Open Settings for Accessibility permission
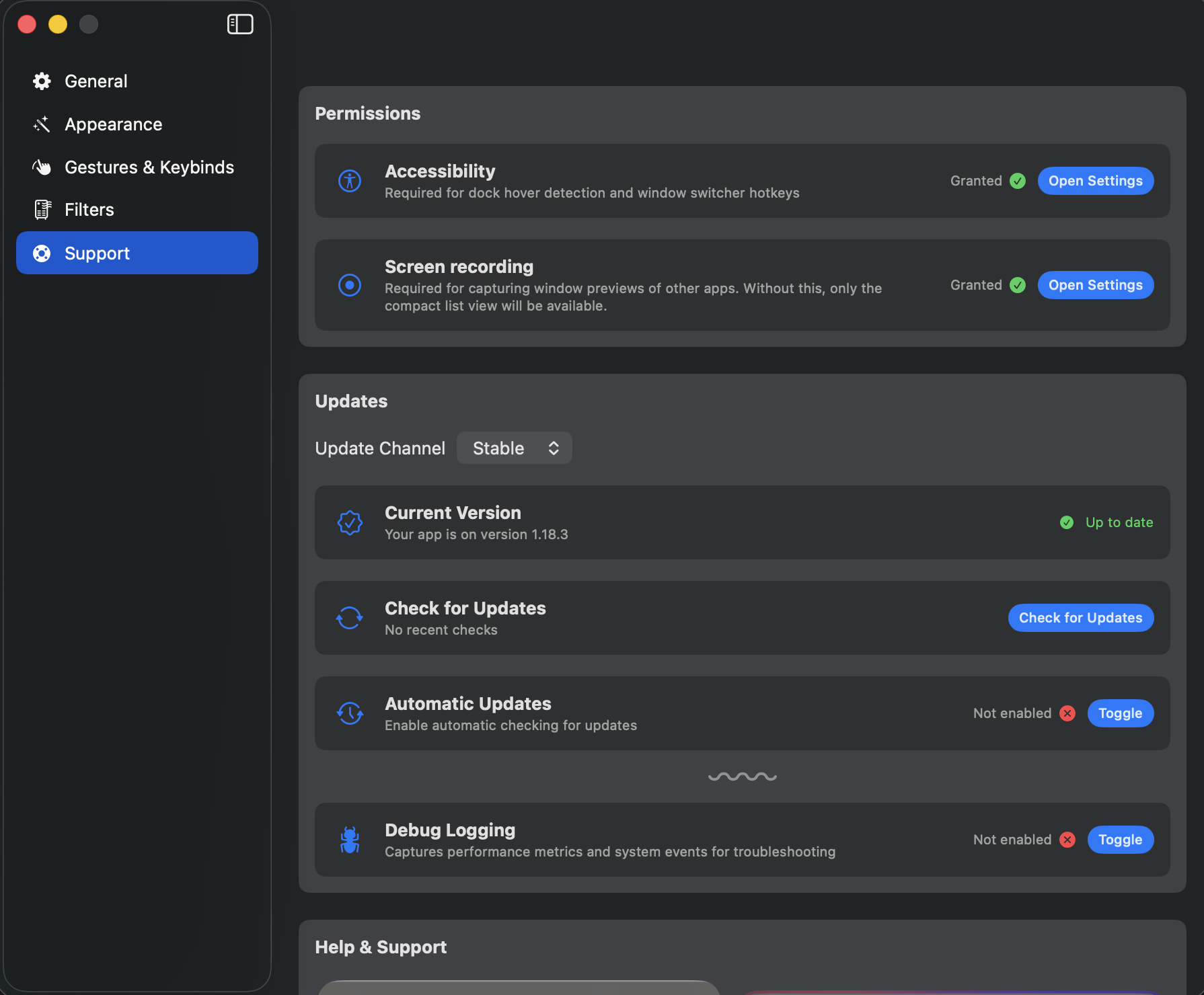The width and height of the screenshot is (1204, 995). (1096, 181)
